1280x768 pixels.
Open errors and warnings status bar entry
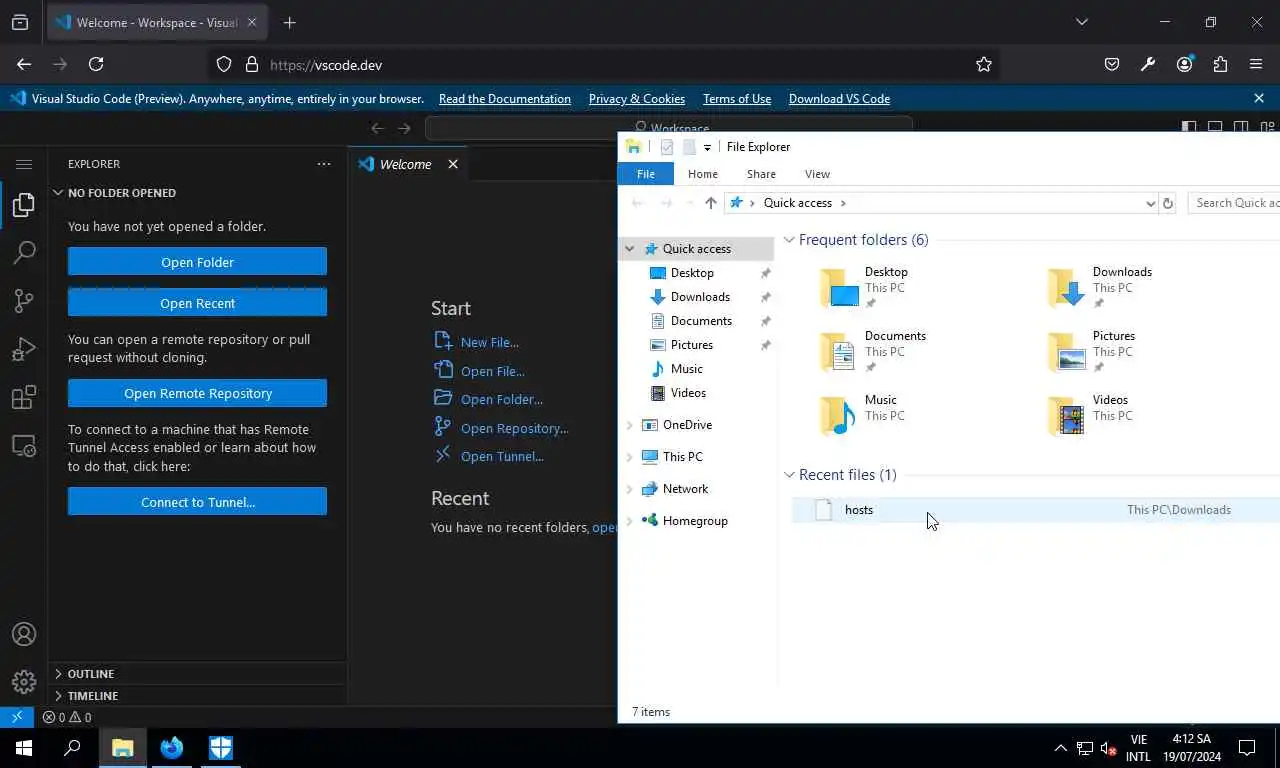coord(67,717)
